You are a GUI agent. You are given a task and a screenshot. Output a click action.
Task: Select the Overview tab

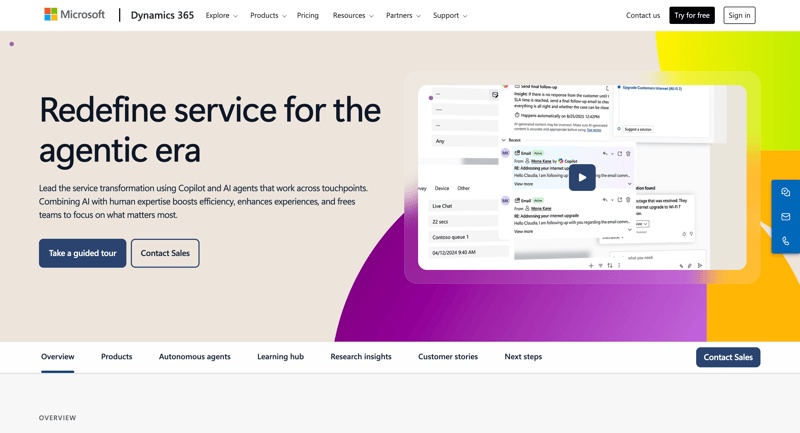click(58, 356)
